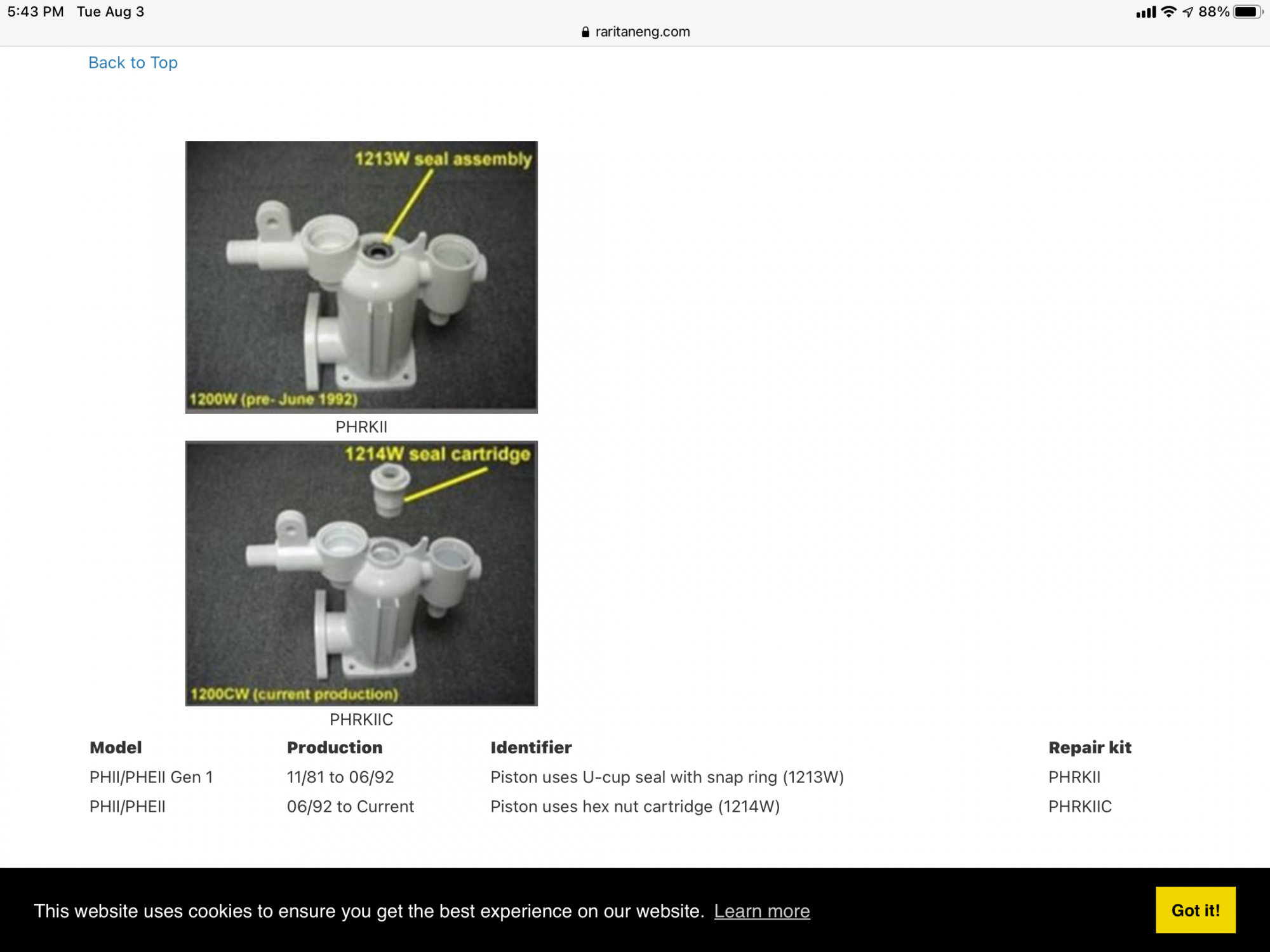Click the Identifier column header
The width and height of the screenshot is (1270, 952).
click(531, 748)
